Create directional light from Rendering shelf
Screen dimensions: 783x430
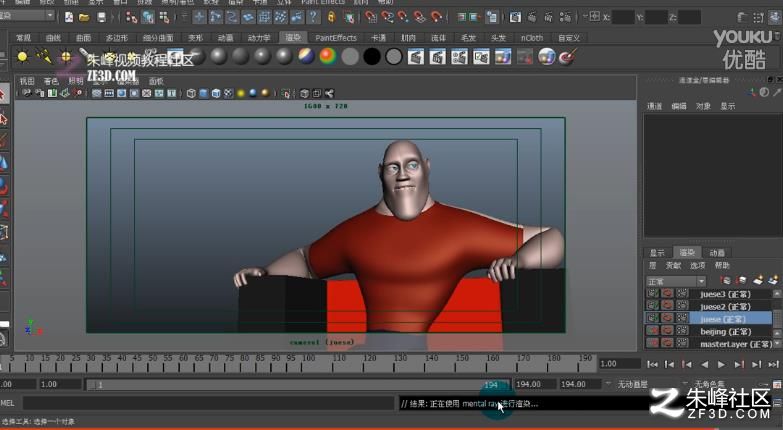coord(44,57)
